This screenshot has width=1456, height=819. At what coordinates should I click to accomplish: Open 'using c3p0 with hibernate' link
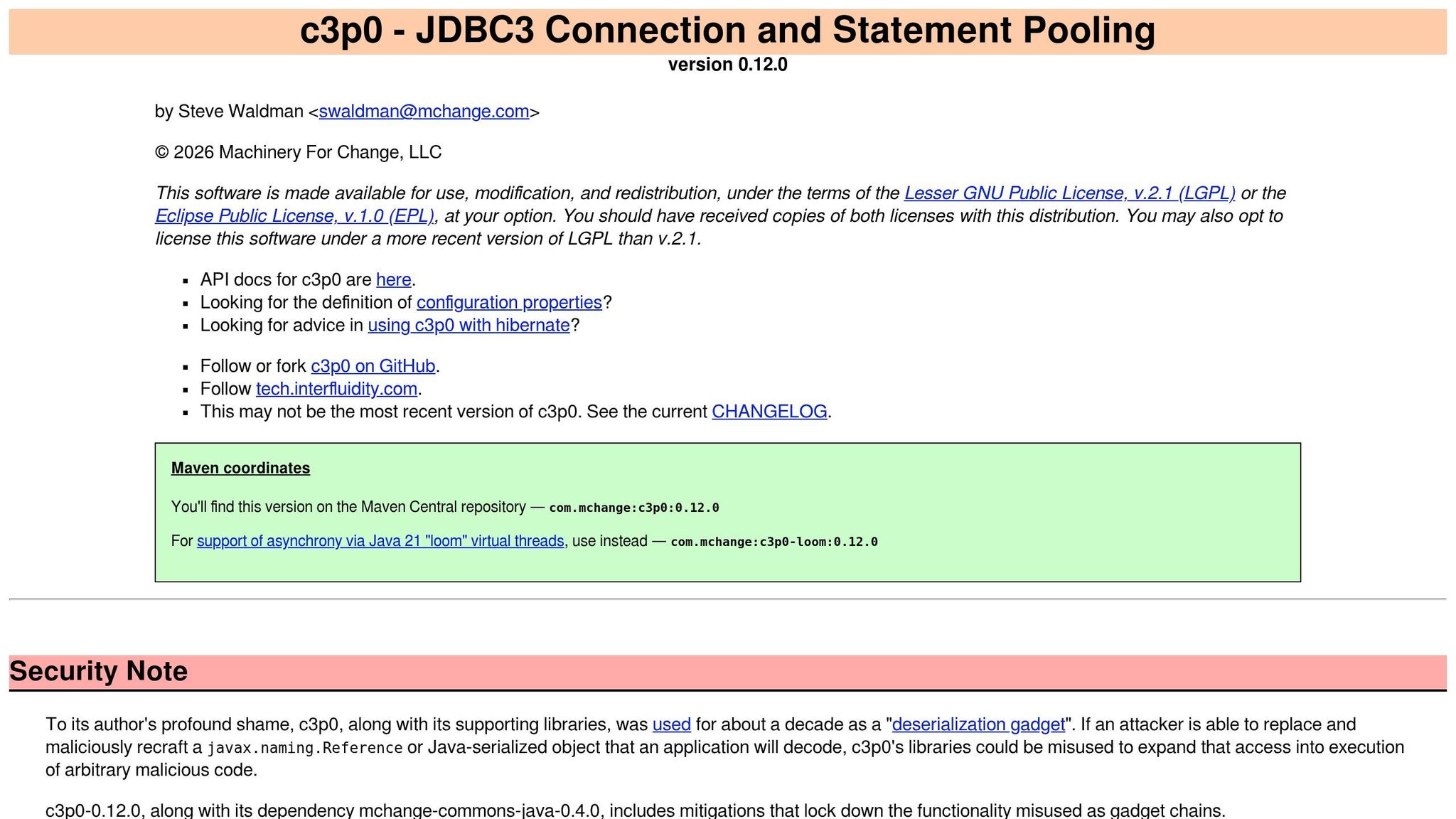click(x=469, y=325)
